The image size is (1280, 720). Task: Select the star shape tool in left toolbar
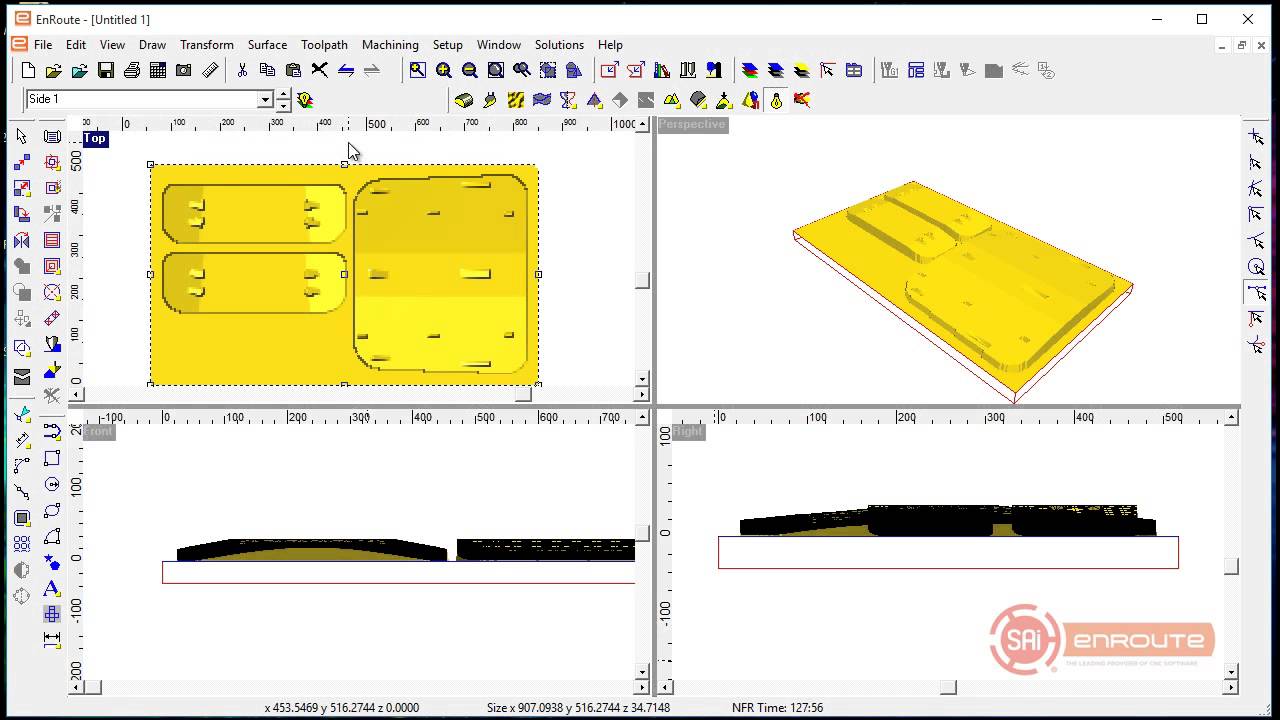pos(52,562)
